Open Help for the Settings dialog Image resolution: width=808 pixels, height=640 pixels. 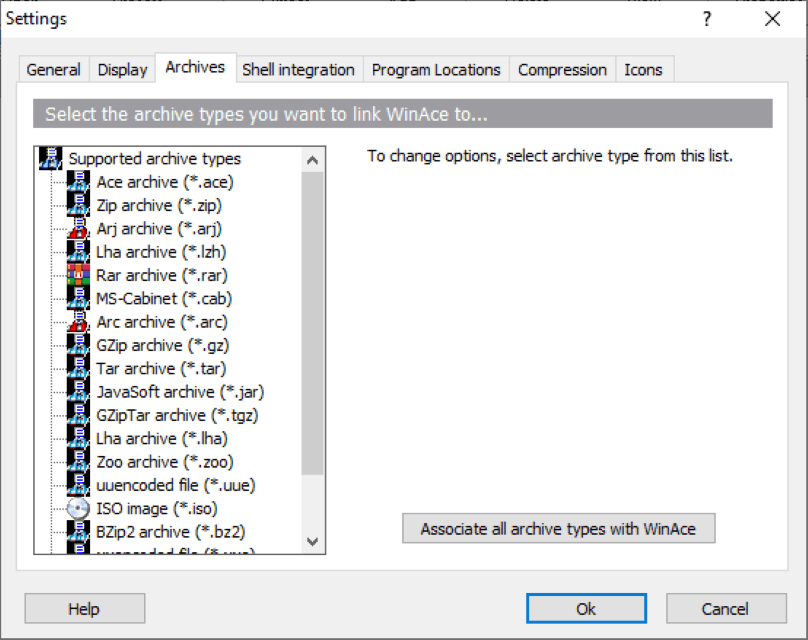pos(85,609)
